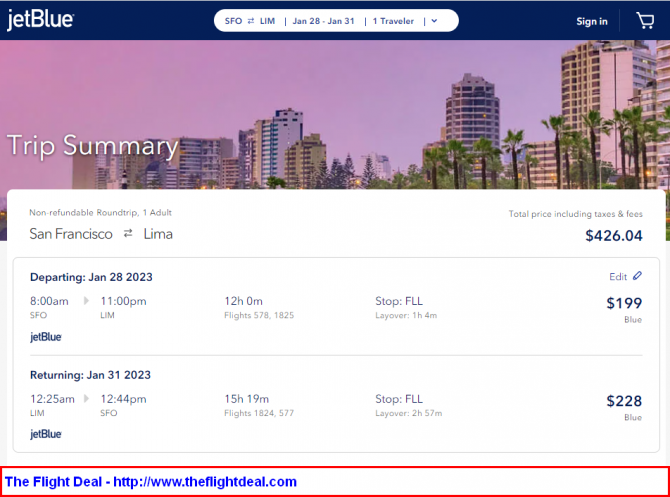Click the jetBlue logo under departing flight

(46, 337)
